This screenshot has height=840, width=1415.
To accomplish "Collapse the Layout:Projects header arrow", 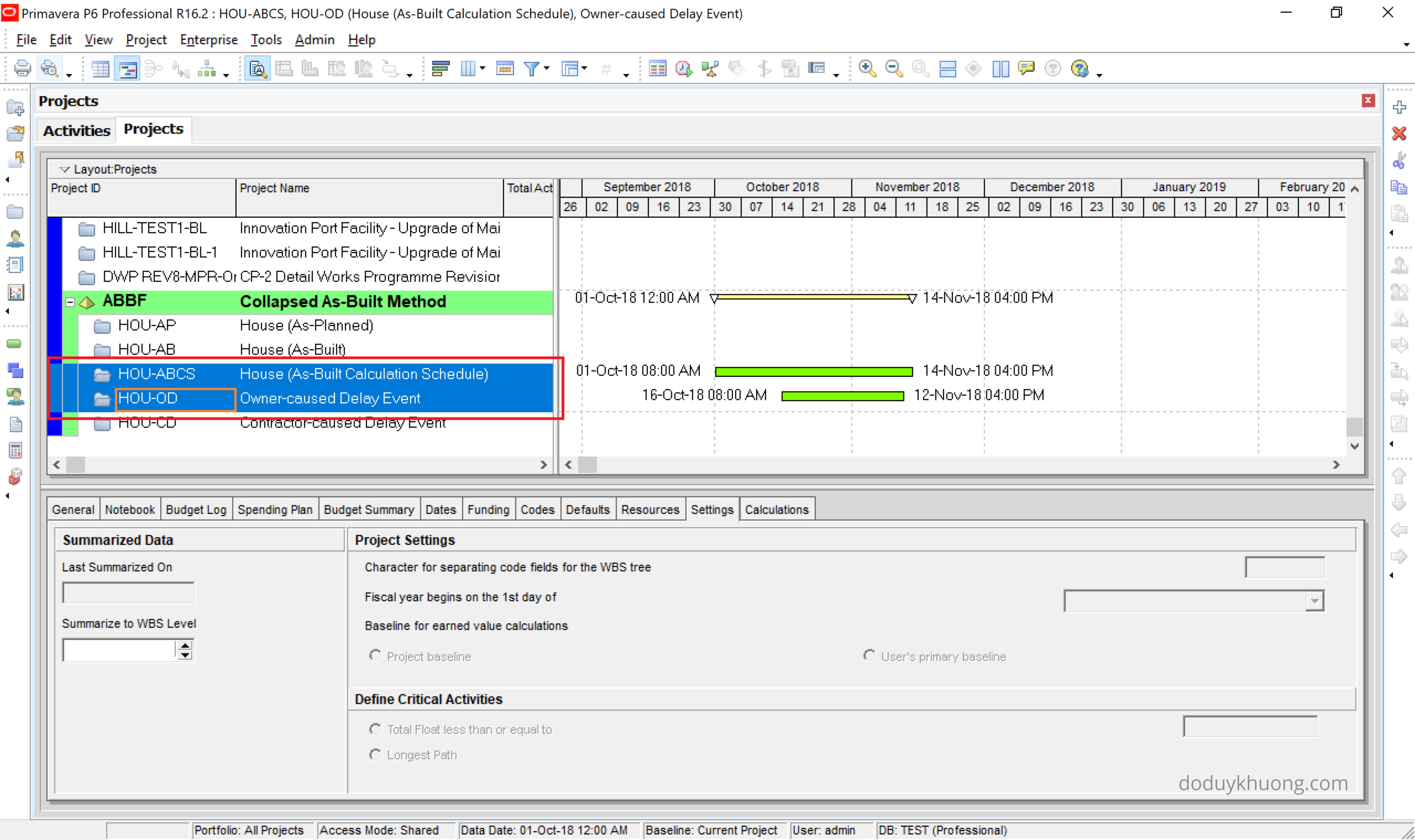I will (x=64, y=169).
